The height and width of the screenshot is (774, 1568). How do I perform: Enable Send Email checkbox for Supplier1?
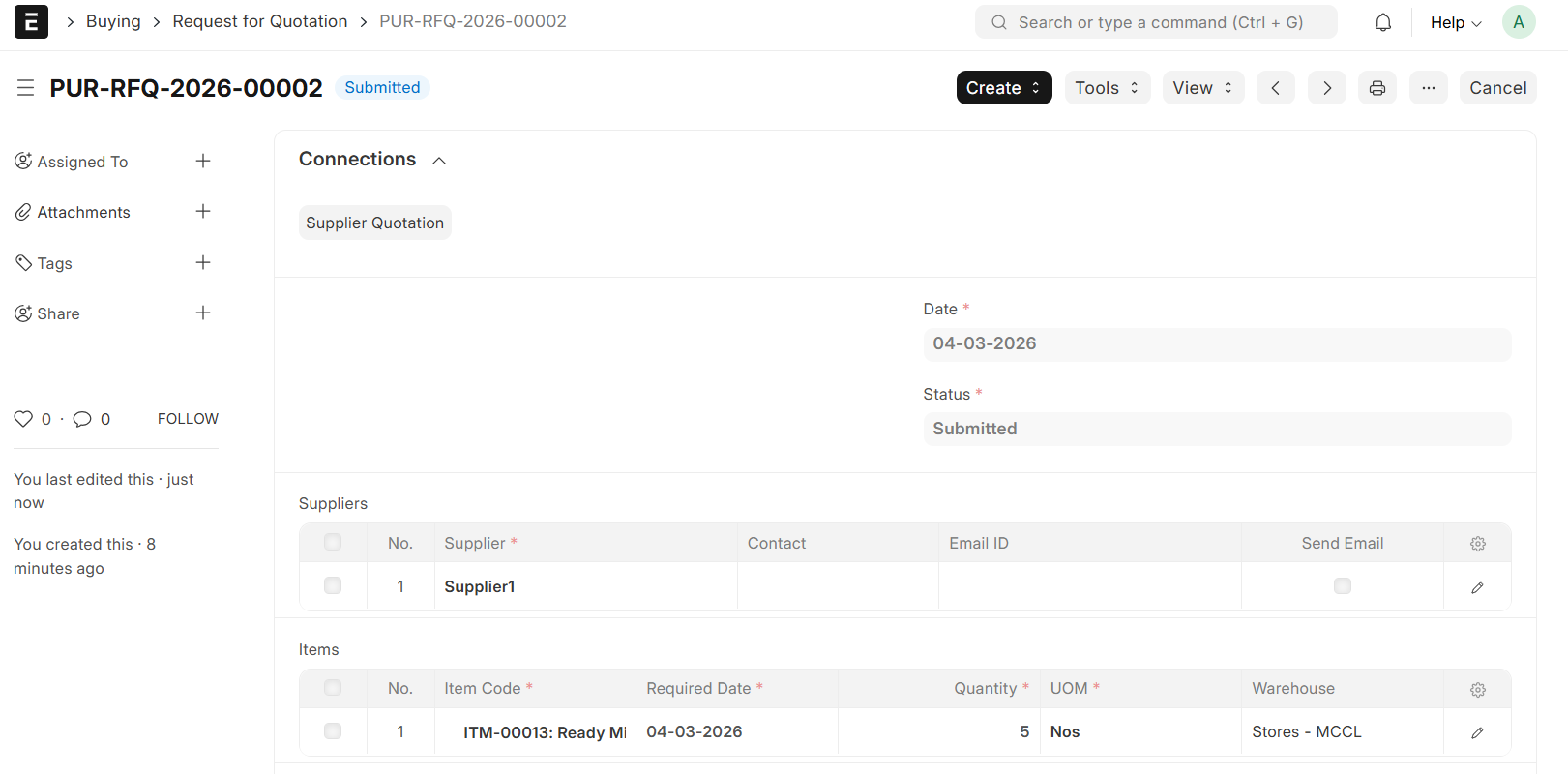coord(1342,586)
